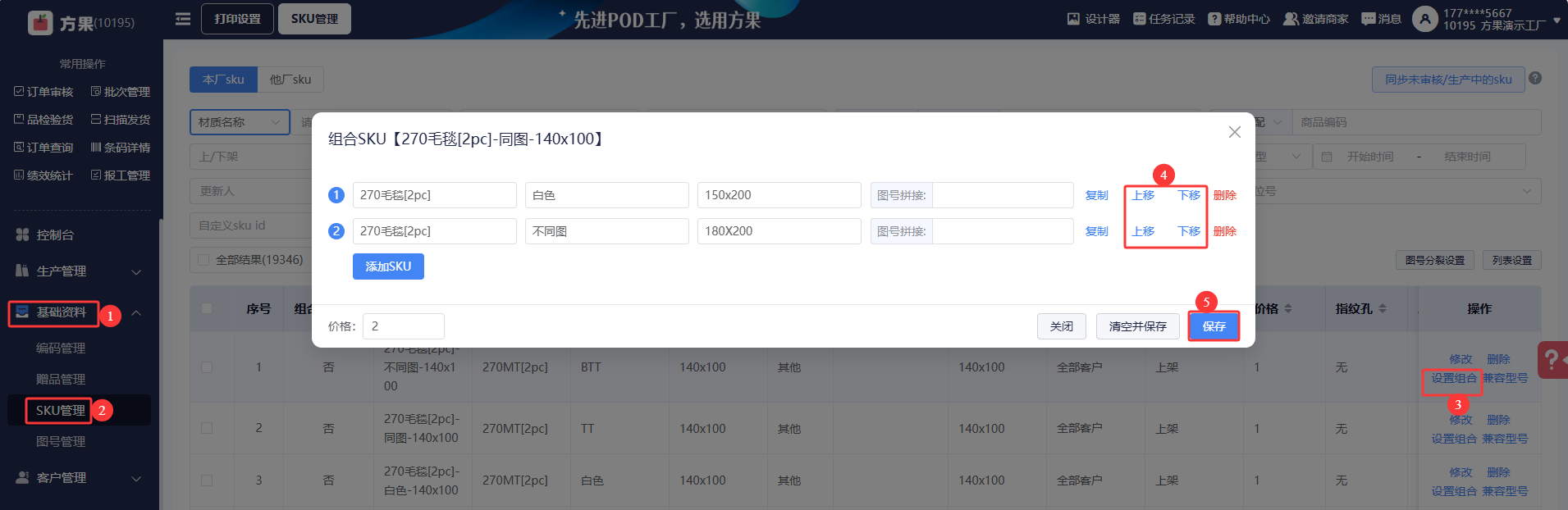Click 添加SKU button

point(388,266)
